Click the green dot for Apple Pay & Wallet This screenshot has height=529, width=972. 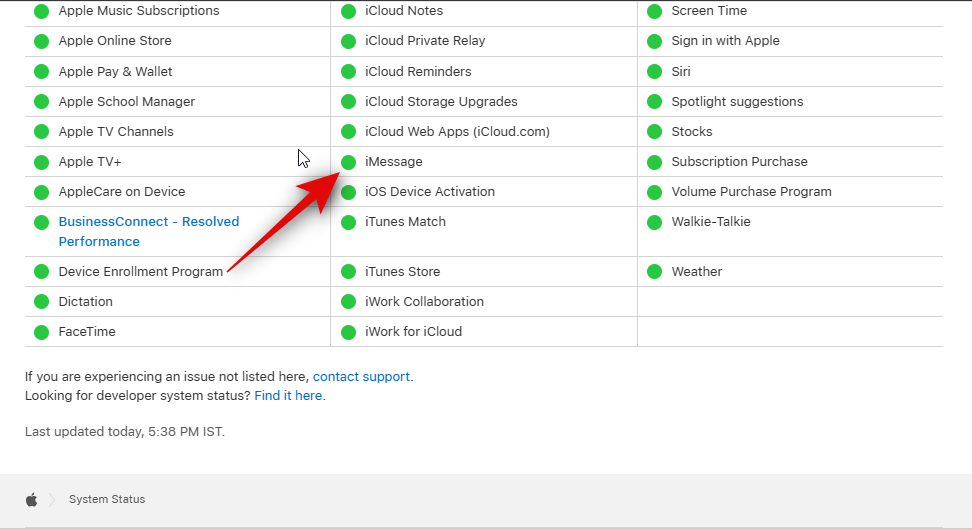(x=42, y=72)
